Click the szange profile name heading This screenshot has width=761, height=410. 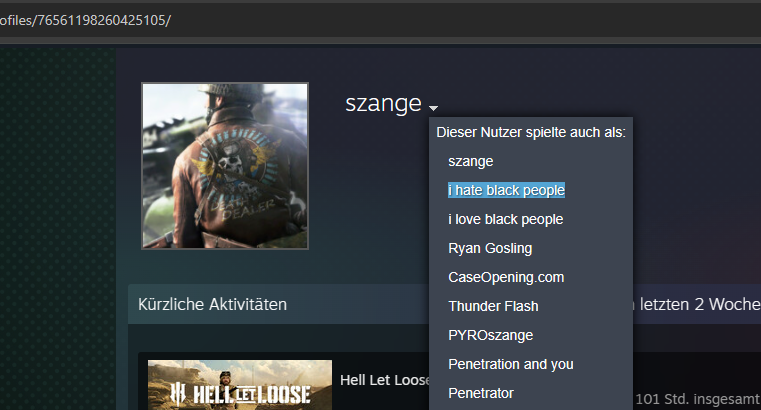click(x=383, y=103)
